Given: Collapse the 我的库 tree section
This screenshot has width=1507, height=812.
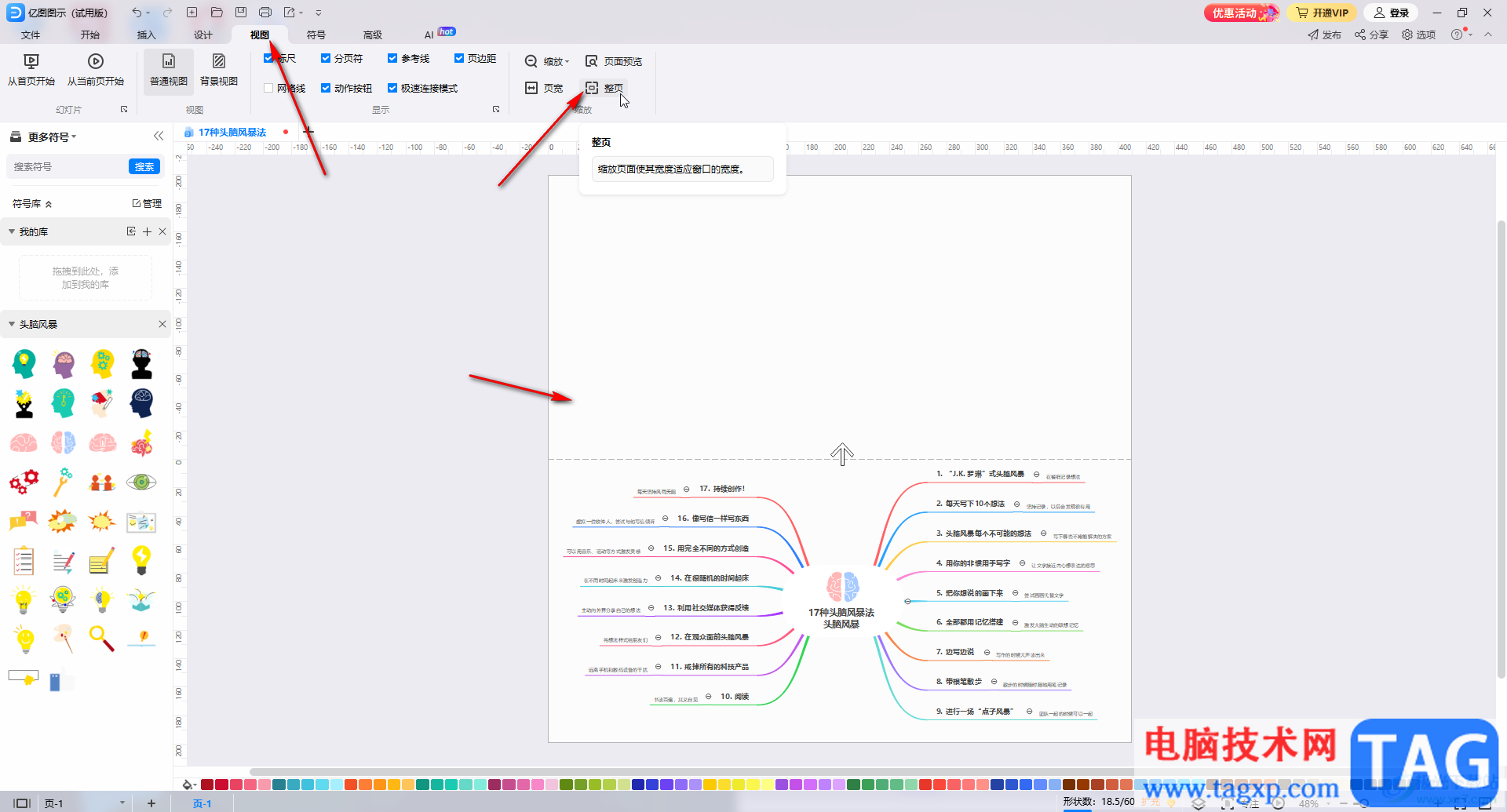Looking at the screenshot, I should [12, 231].
